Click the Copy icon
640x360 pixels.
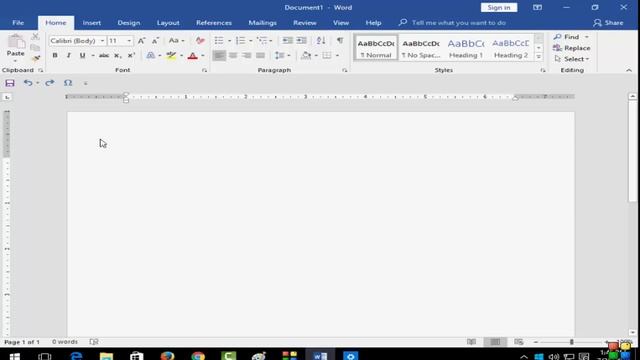click(36, 48)
